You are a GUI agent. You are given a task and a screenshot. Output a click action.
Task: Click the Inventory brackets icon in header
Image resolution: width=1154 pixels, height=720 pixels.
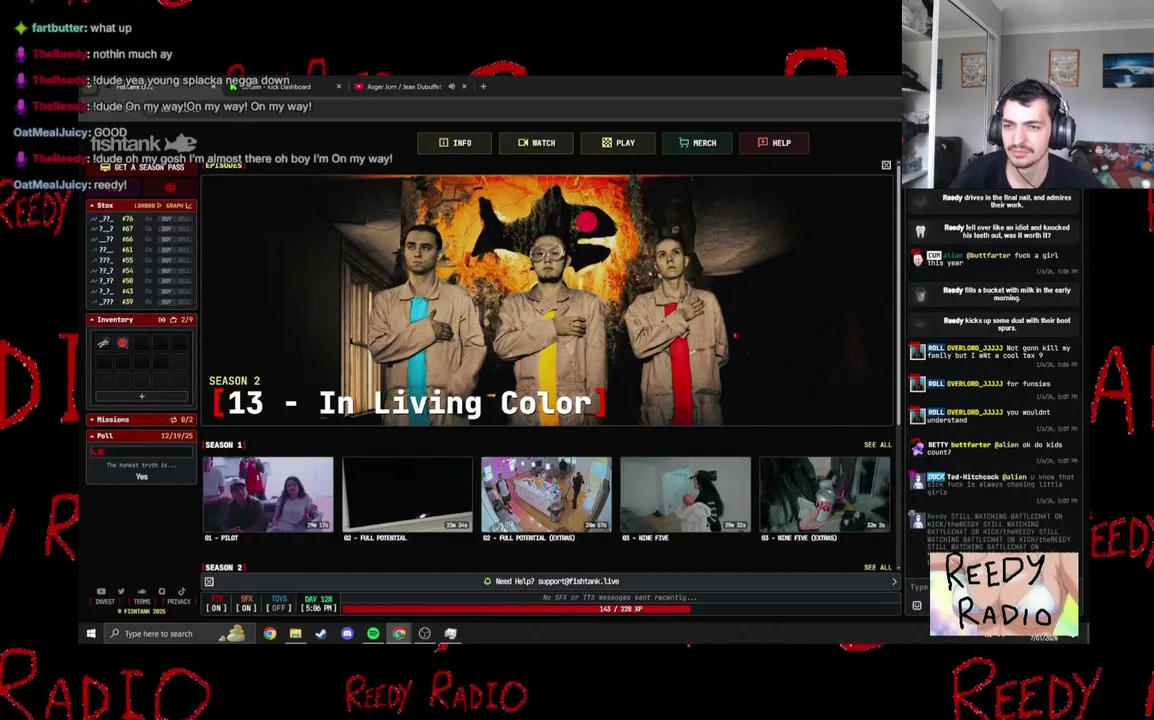(x=161, y=320)
